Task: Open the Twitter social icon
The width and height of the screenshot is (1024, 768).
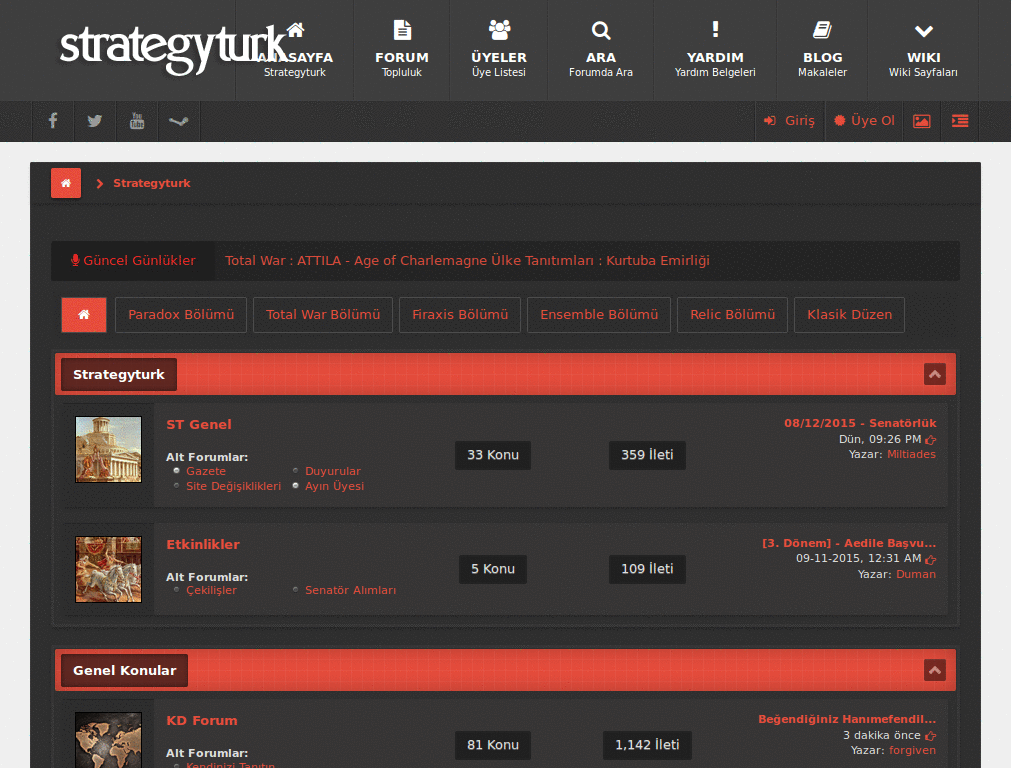Action: [x=95, y=121]
